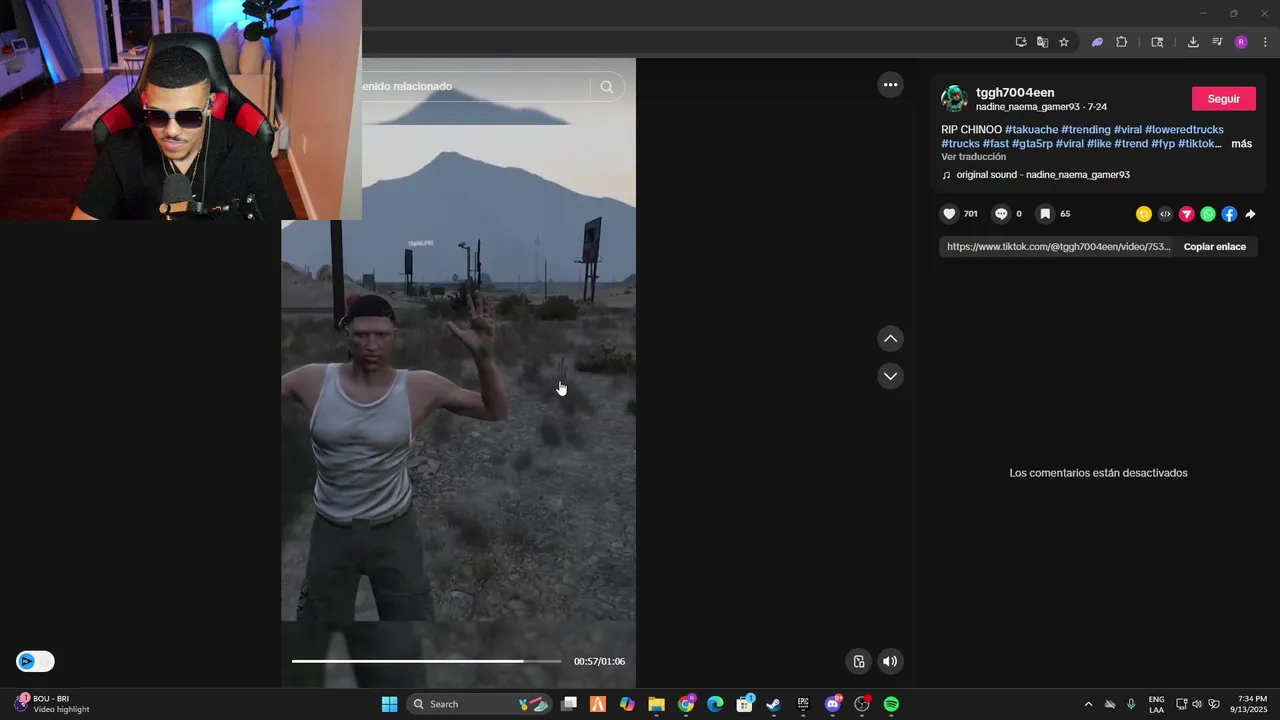1280x720 pixels.
Task: Pause the playing TikTok video
Action: (x=458, y=373)
